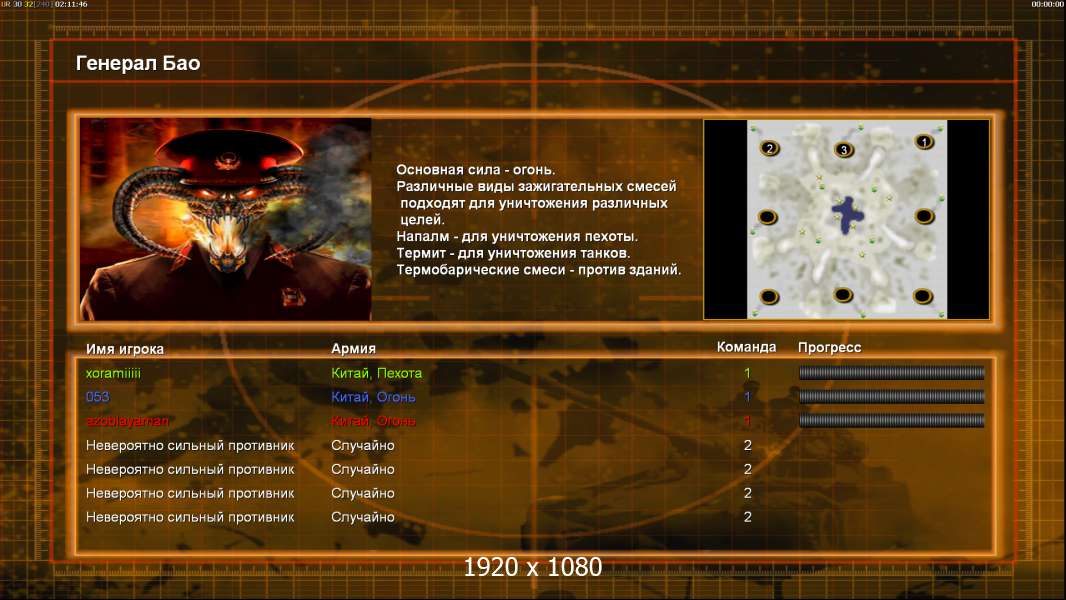Image resolution: width=1066 pixels, height=600 pixels.
Task: Click team number 1 in azoblayaman's row
Action: [747, 421]
